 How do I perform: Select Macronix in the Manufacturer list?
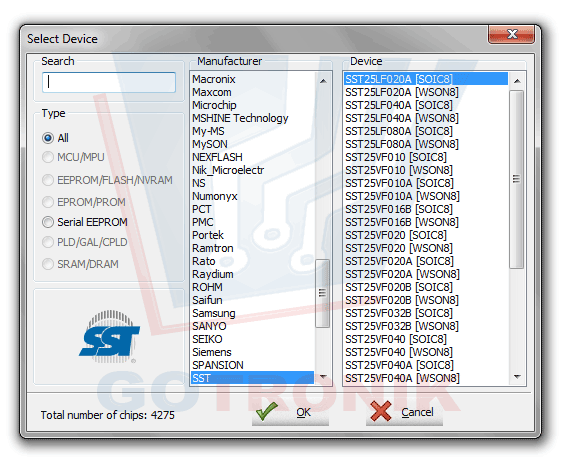point(252,79)
